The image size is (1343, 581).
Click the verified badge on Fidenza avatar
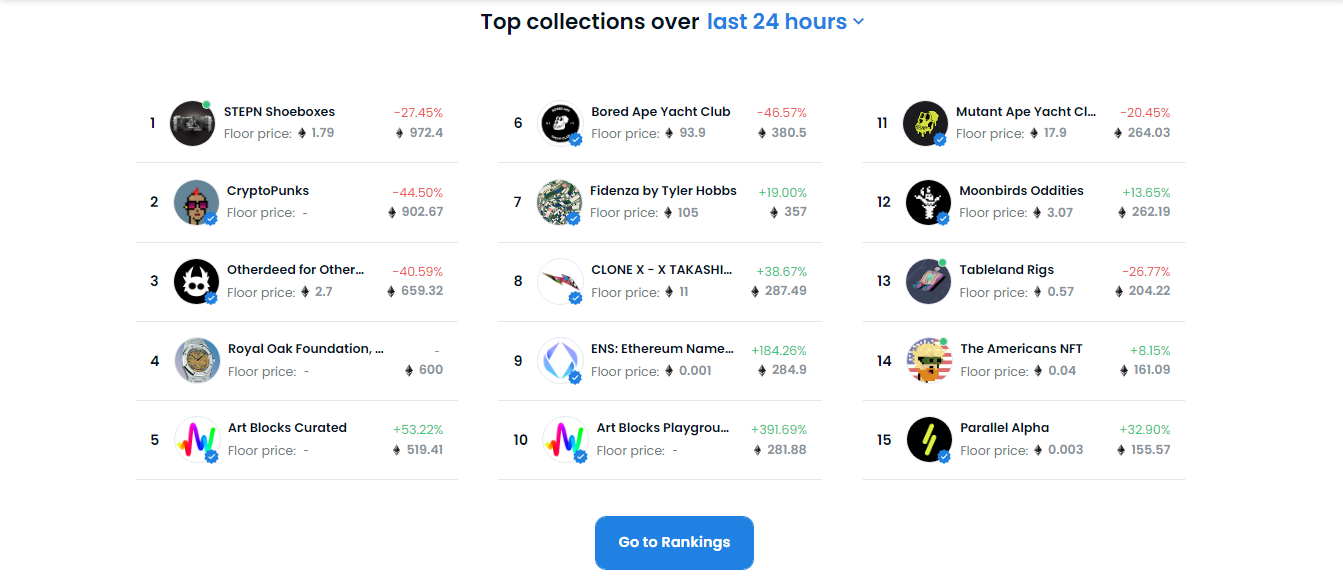[574, 219]
